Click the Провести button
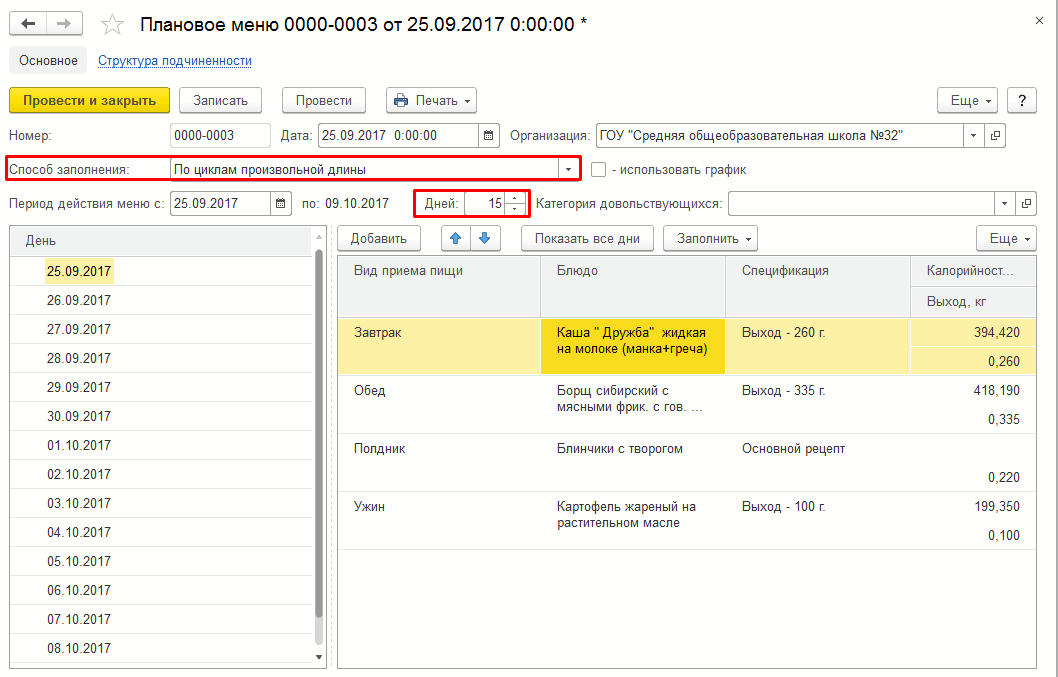 pos(324,101)
